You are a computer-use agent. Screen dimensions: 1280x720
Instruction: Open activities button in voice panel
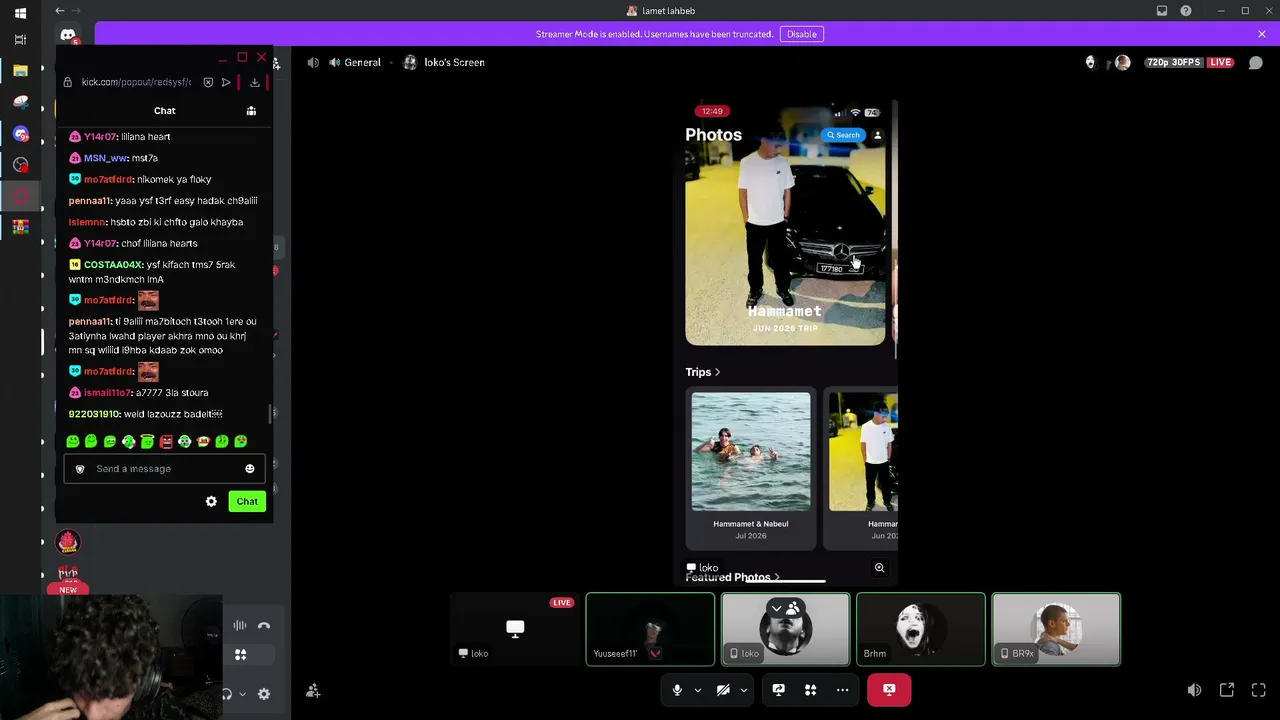click(240, 655)
